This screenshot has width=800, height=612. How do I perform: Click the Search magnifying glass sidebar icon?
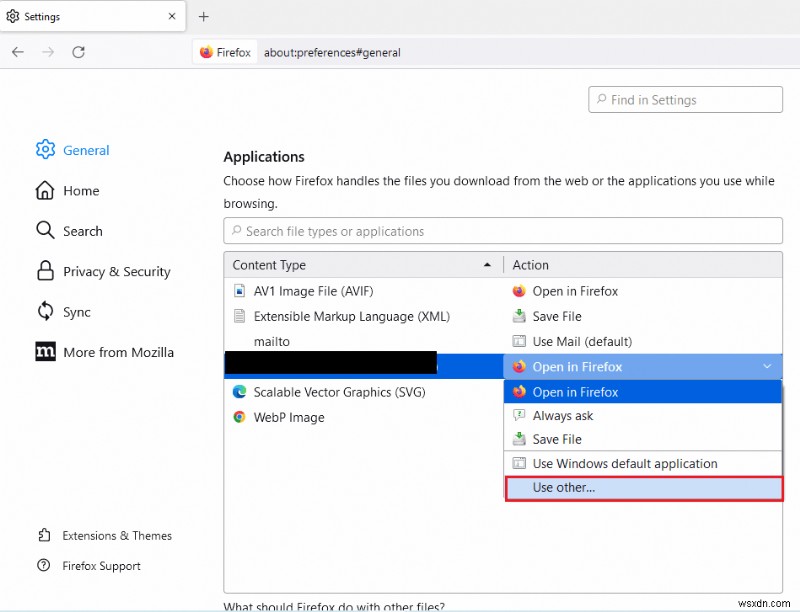tap(45, 231)
